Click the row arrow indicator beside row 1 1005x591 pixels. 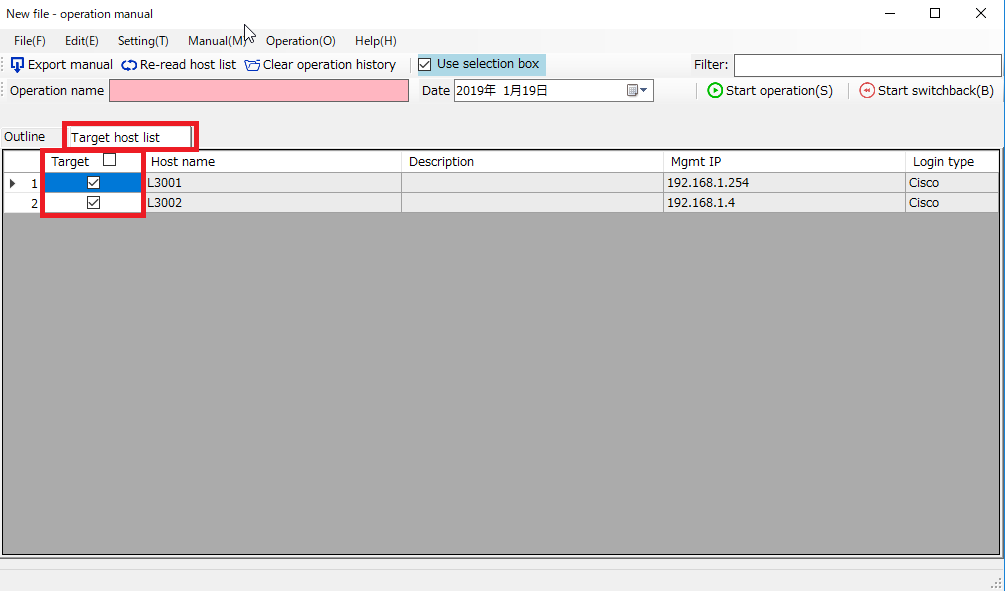pos(12,183)
